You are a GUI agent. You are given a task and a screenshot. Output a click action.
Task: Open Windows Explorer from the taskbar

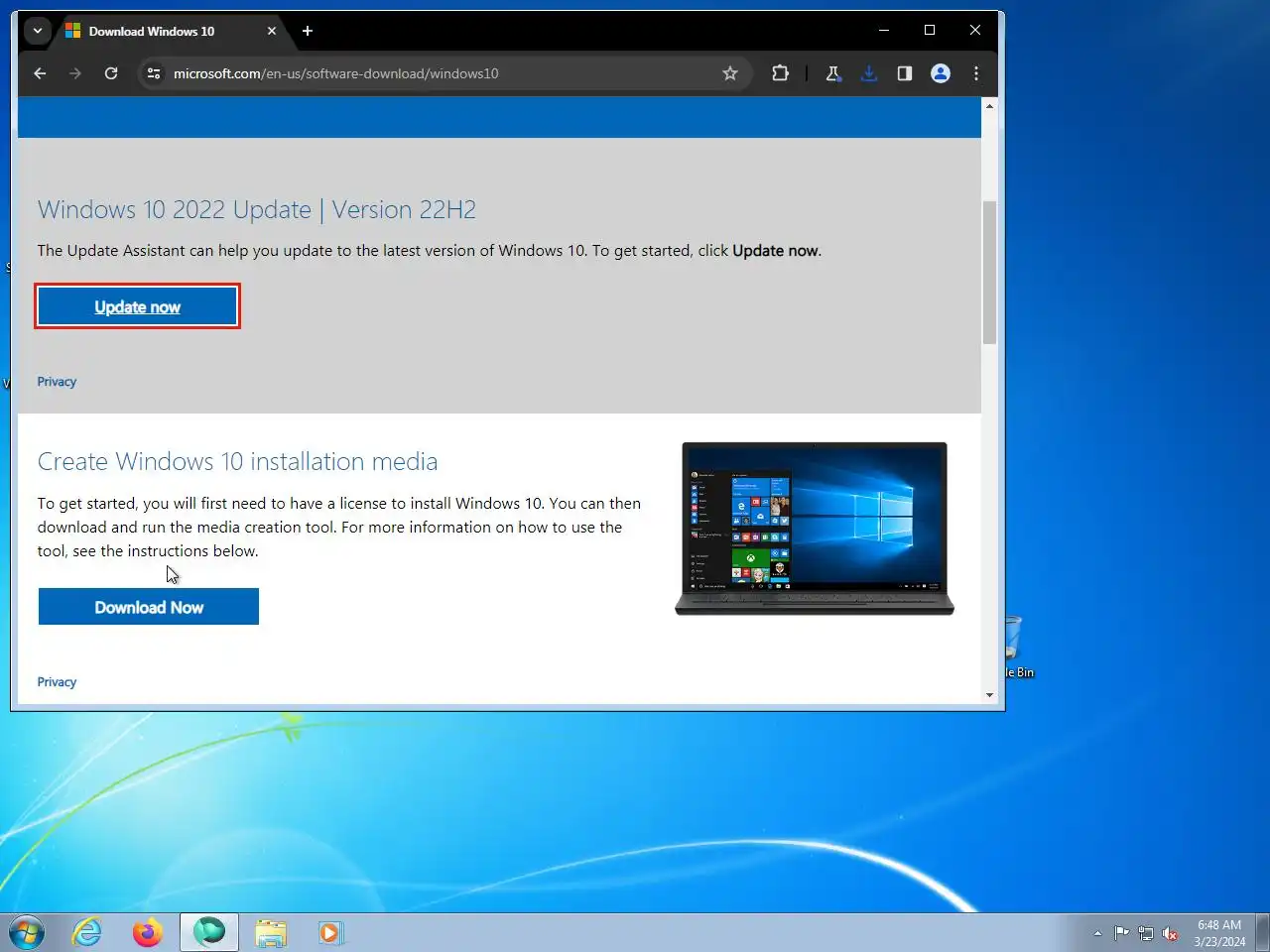(271, 932)
